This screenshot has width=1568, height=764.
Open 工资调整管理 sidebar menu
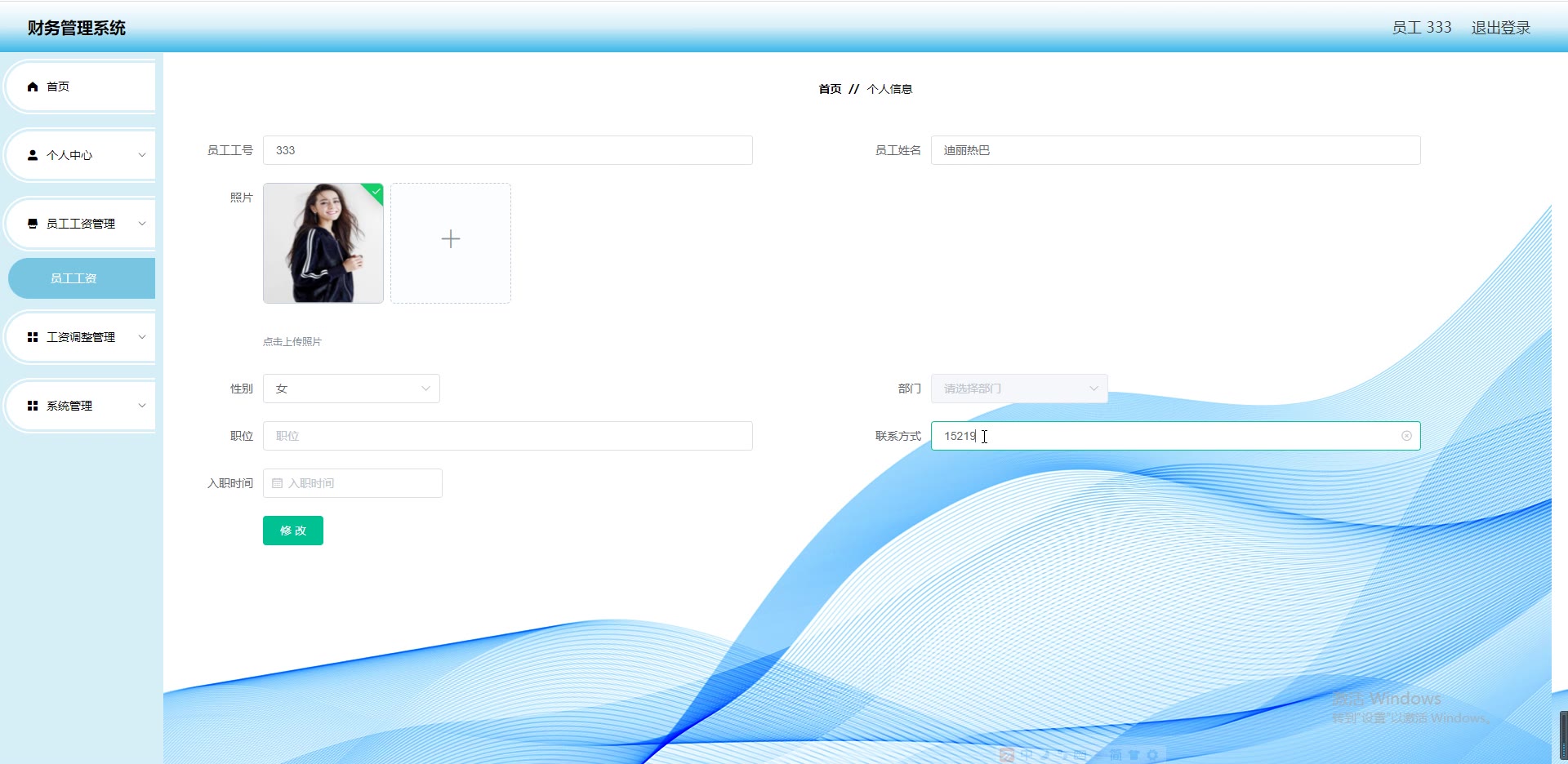80,337
